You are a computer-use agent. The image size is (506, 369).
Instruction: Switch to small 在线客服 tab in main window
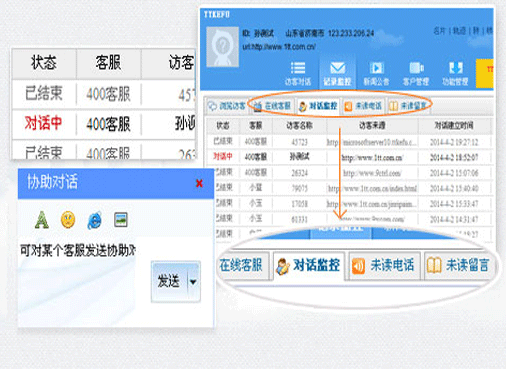click(272, 106)
